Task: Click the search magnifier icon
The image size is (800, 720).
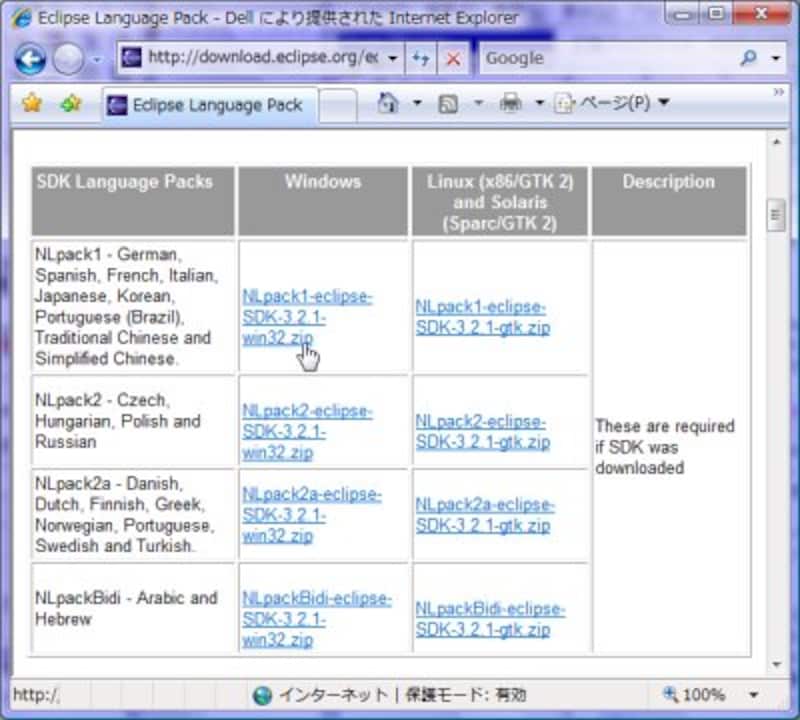Action: 748,58
